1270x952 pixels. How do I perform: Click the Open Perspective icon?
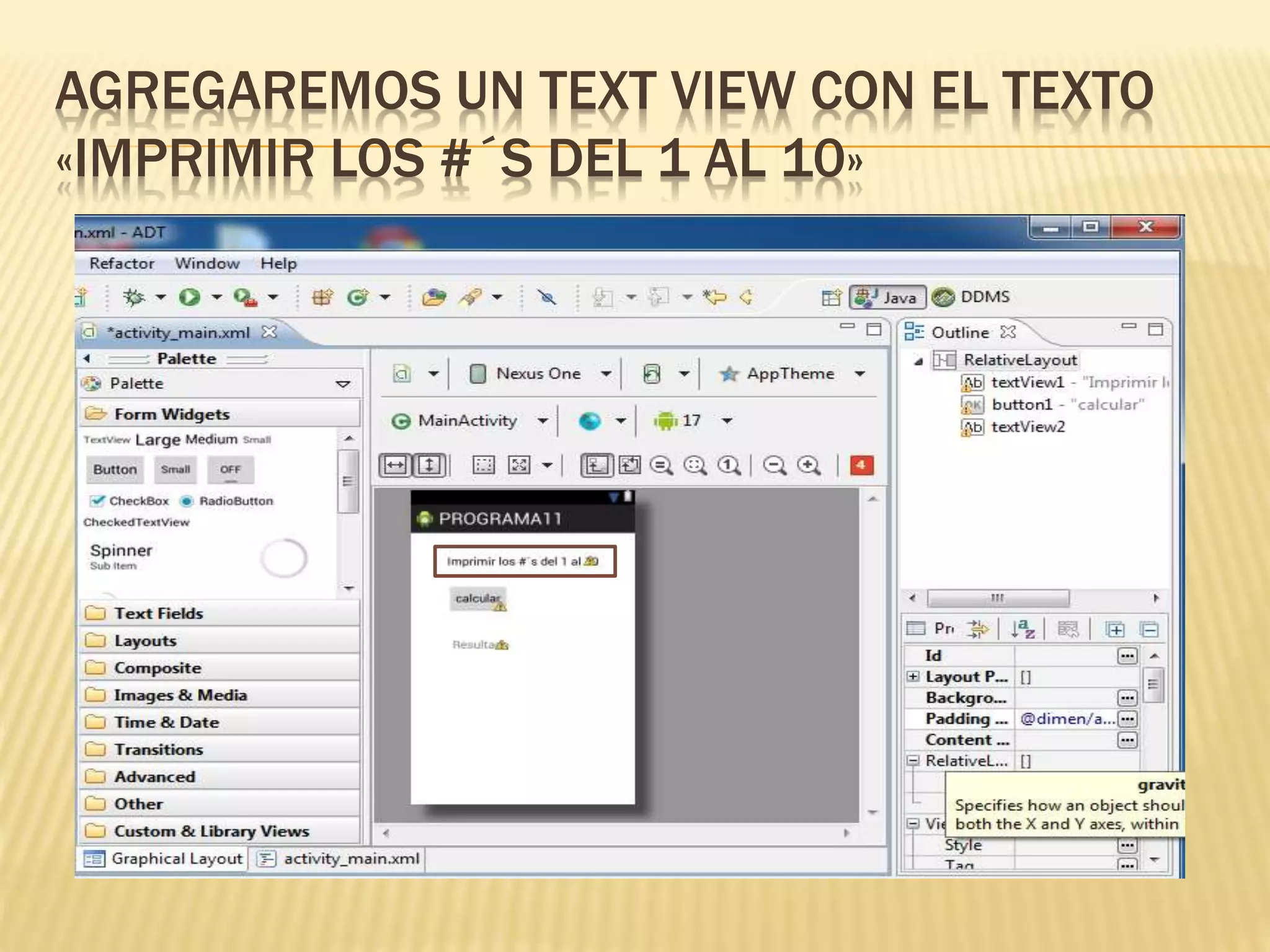pyautogui.click(x=831, y=297)
